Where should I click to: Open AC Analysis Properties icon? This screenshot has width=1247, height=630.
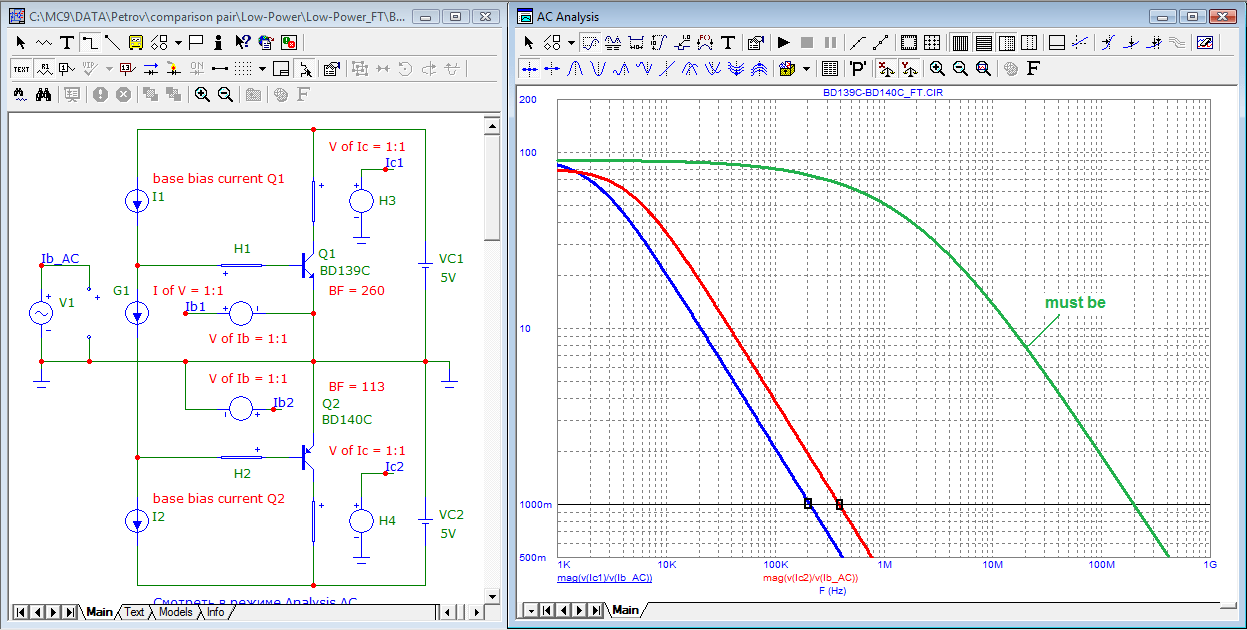(756, 42)
